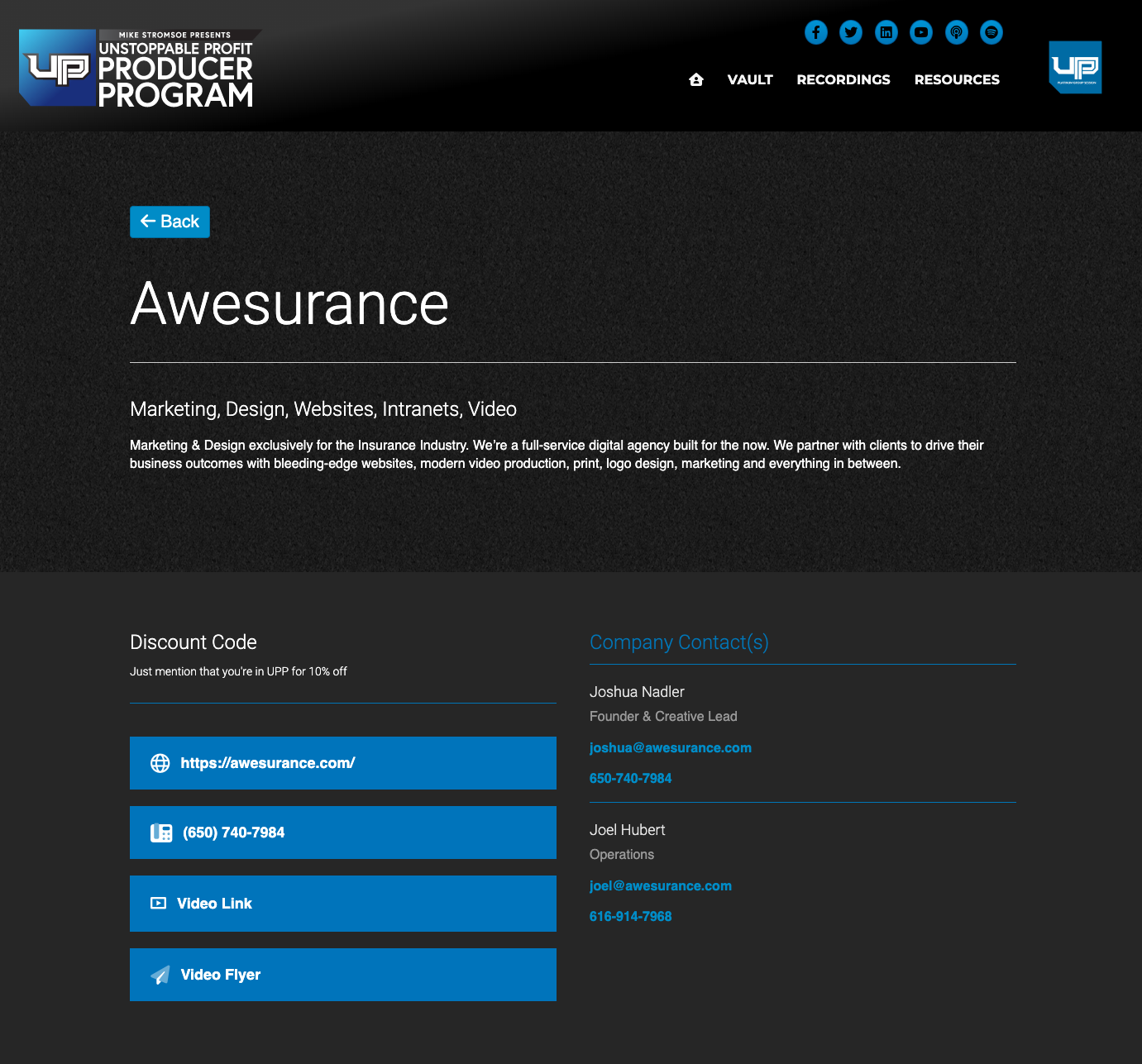Click Joshua's phone 650-740-7984
The image size is (1142, 1064).
click(x=630, y=778)
